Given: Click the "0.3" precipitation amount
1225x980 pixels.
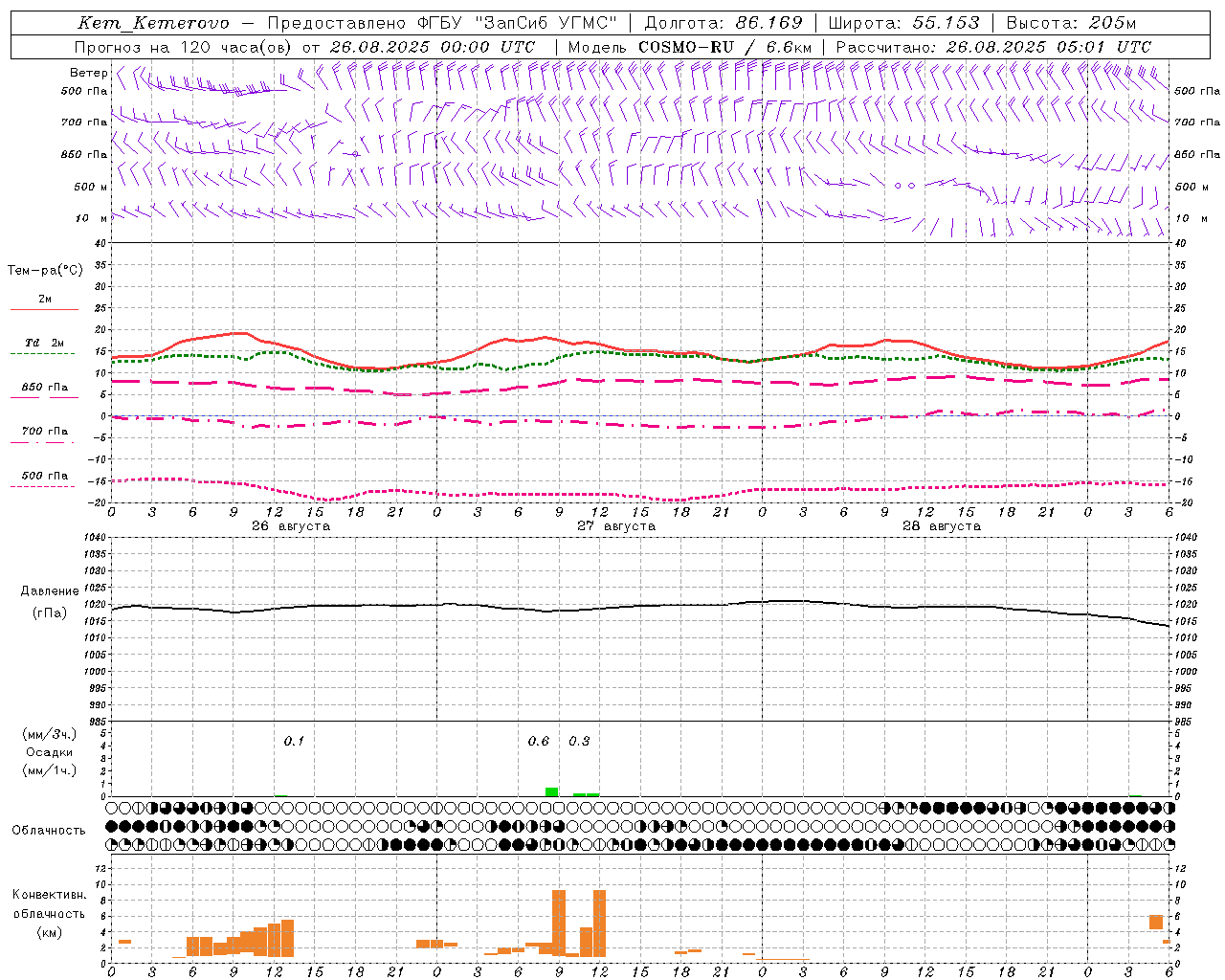Looking at the screenshot, I should click(579, 741).
